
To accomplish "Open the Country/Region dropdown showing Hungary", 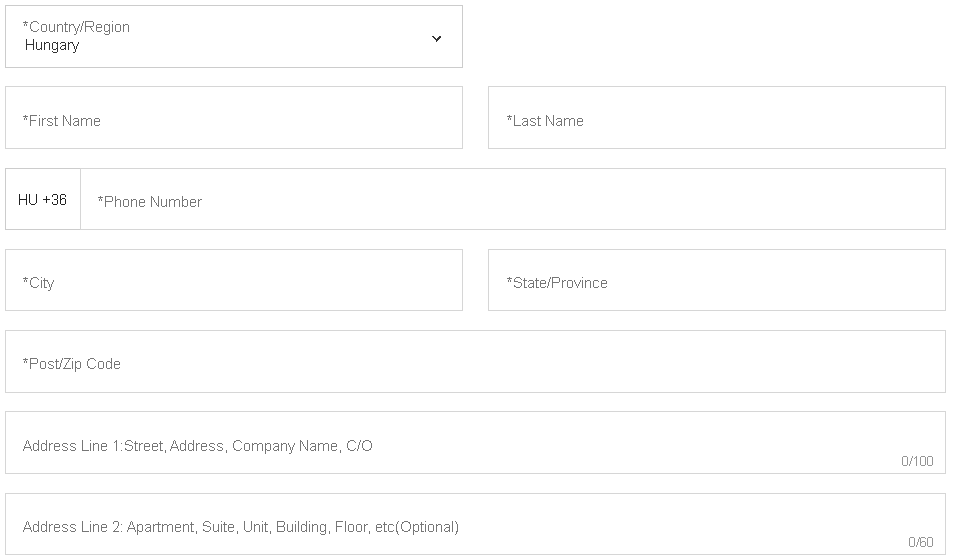I will [x=233, y=37].
